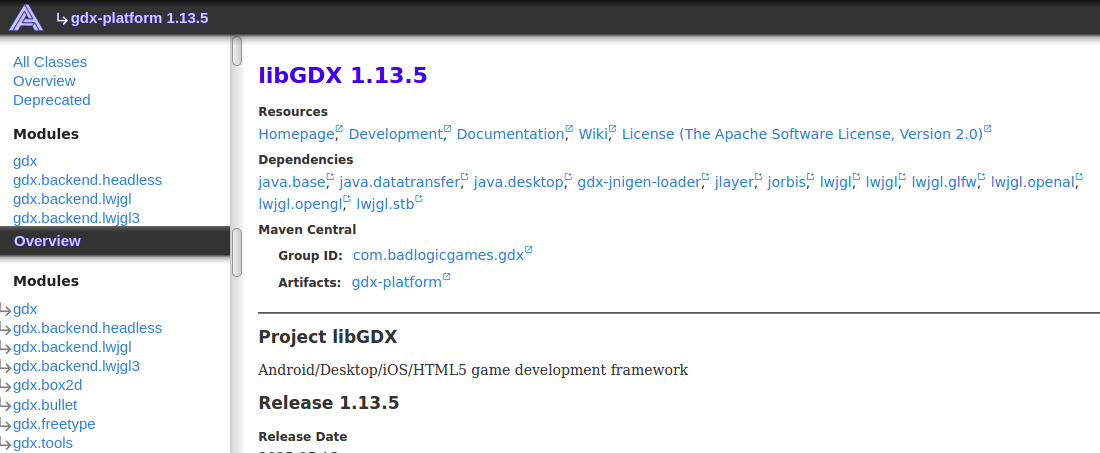
Task: Open the Wiki resource link
Action: tap(593, 134)
